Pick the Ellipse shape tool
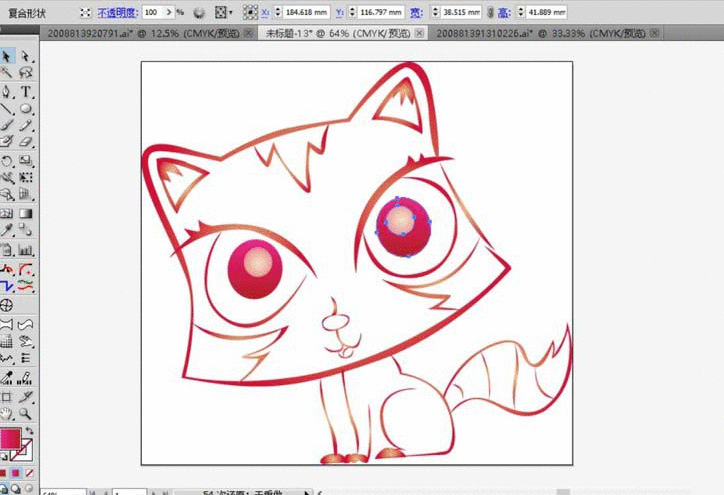 click(26, 109)
